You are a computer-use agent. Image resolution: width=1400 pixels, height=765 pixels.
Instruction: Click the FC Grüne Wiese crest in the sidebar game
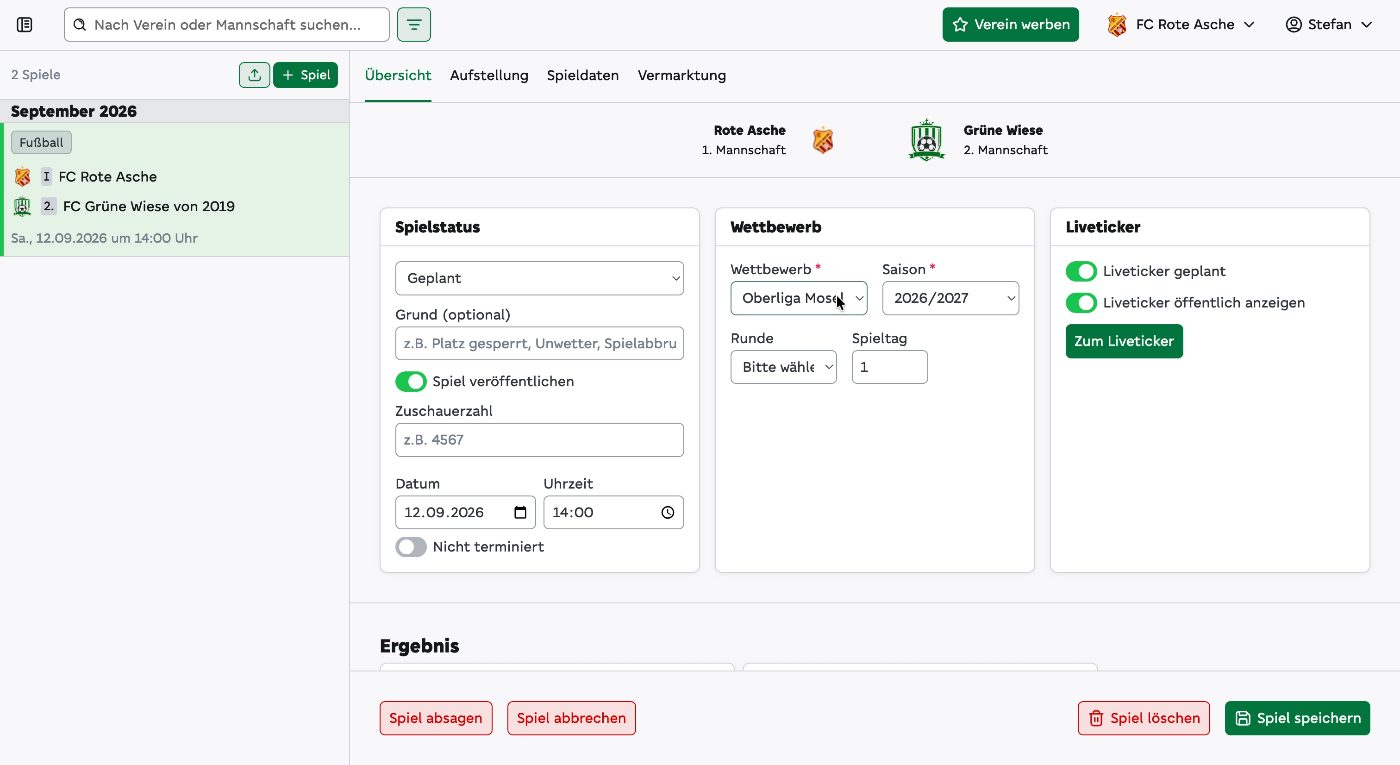click(x=22, y=207)
